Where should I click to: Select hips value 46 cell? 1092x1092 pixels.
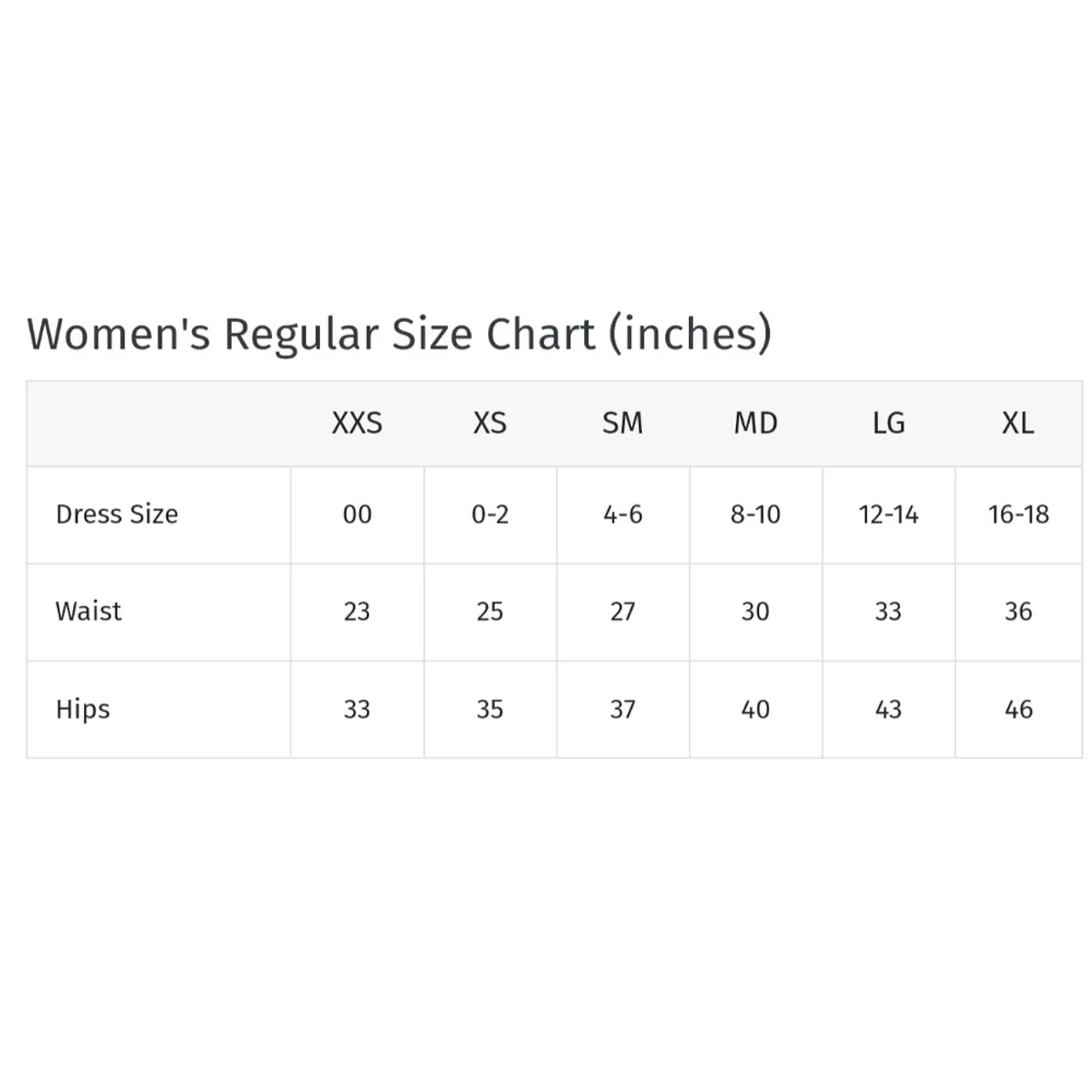point(1018,710)
